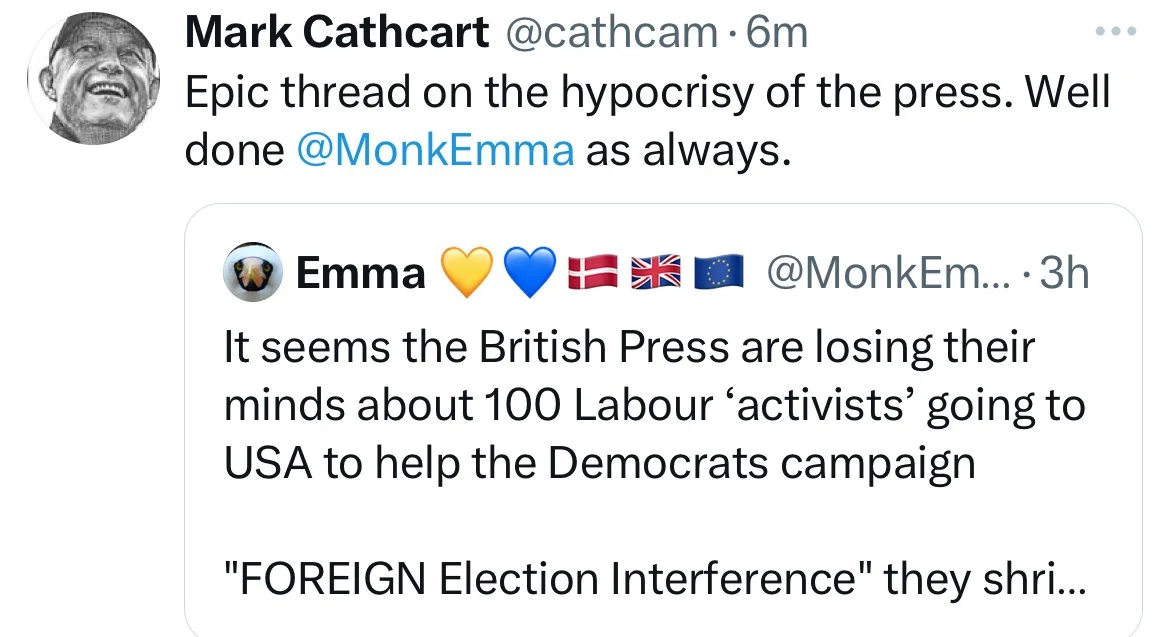Open the @MonkEmma mention link
The height and width of the screenshot is (637, 1170).
pyautogui.click(x=436, y=150)
